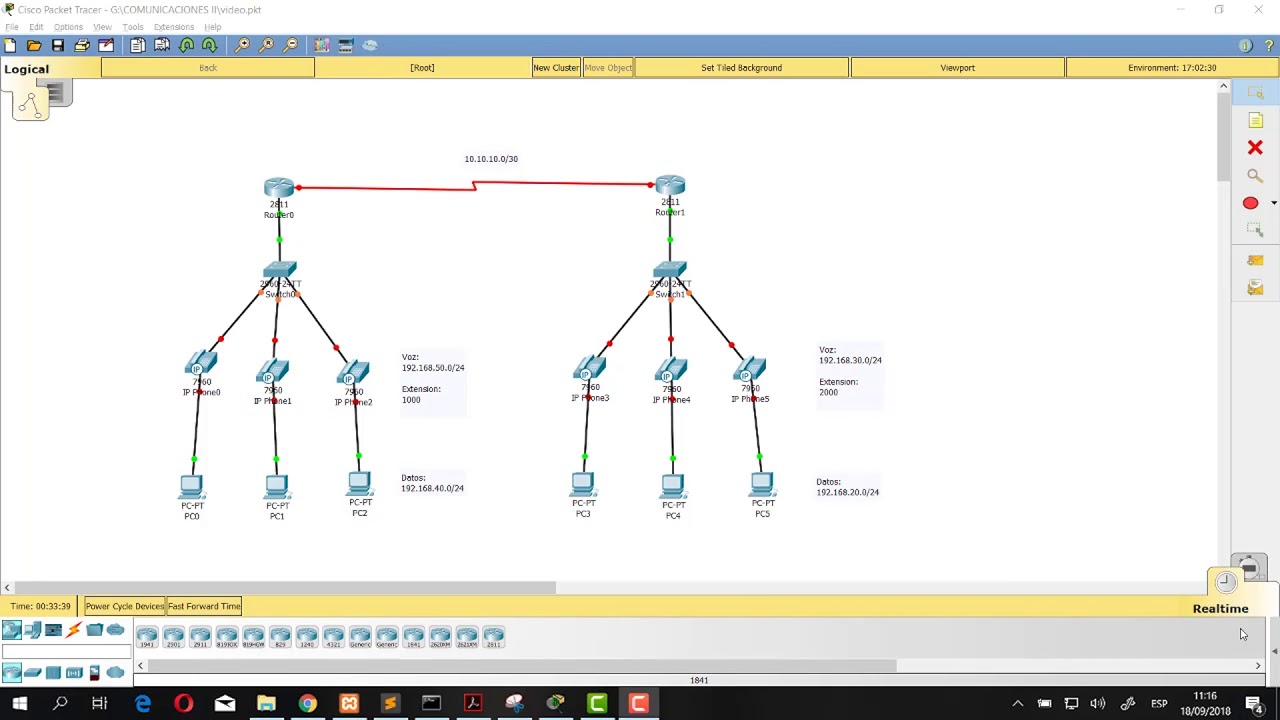
Task: Add a Simple PDU envelope
Action: 1255,260
